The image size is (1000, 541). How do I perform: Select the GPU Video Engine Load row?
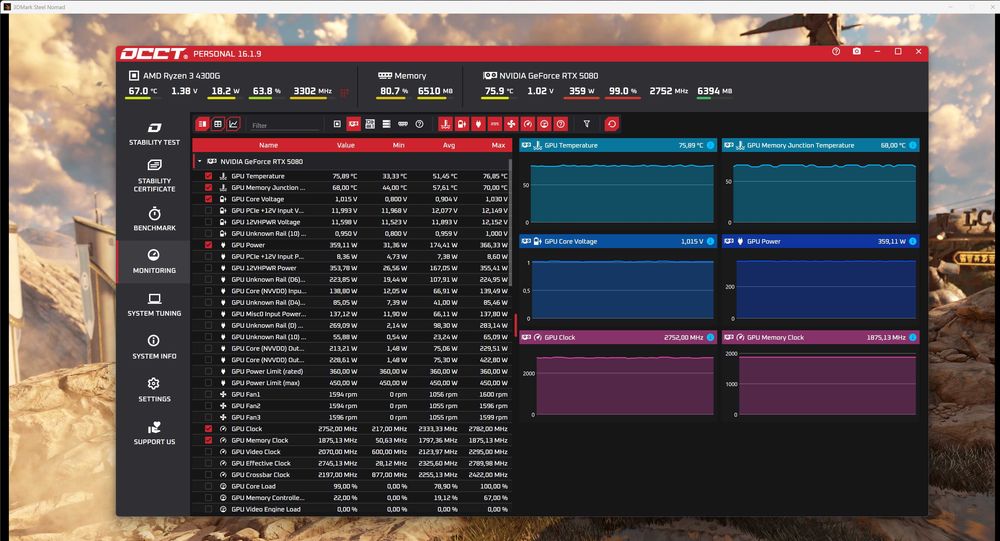pyautogui.click(x=352, y=509)
